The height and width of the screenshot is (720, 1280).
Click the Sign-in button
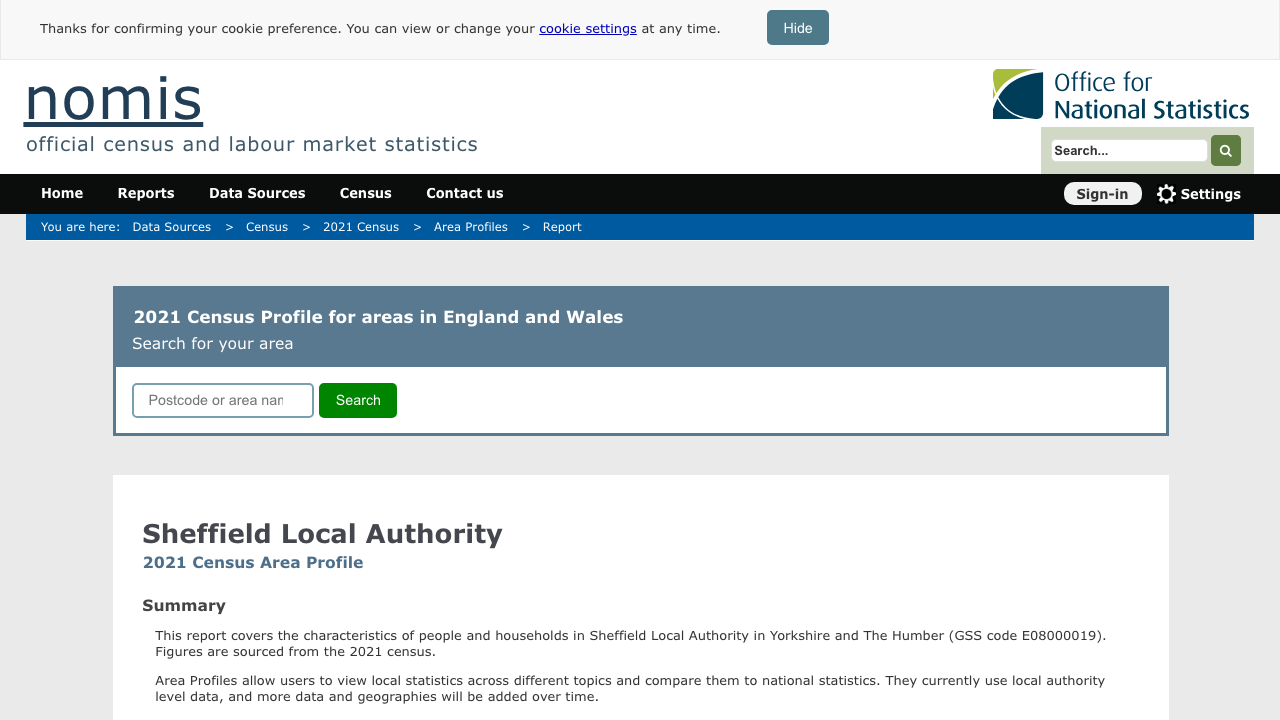pos(1102,193)
